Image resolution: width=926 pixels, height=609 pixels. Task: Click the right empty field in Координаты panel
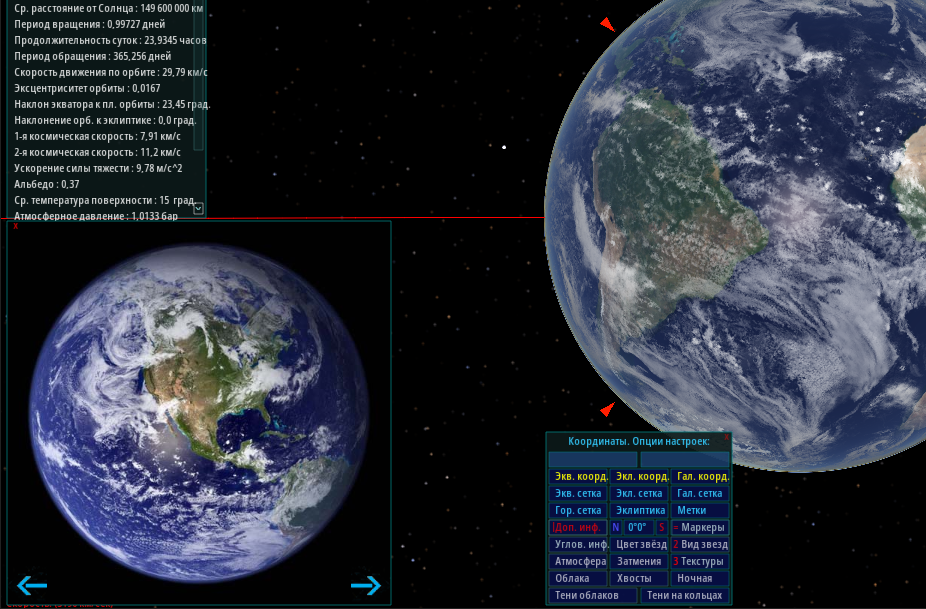[685, 459]
